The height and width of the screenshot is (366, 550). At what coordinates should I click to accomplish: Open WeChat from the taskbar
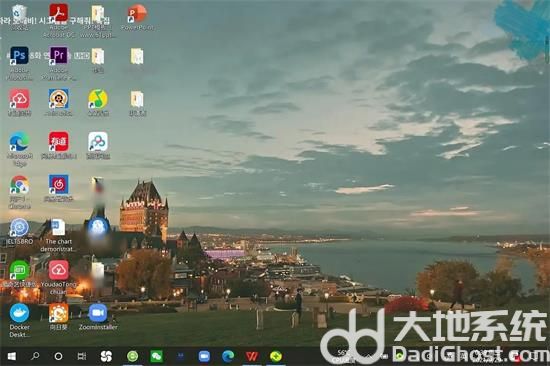click(156, 357)
